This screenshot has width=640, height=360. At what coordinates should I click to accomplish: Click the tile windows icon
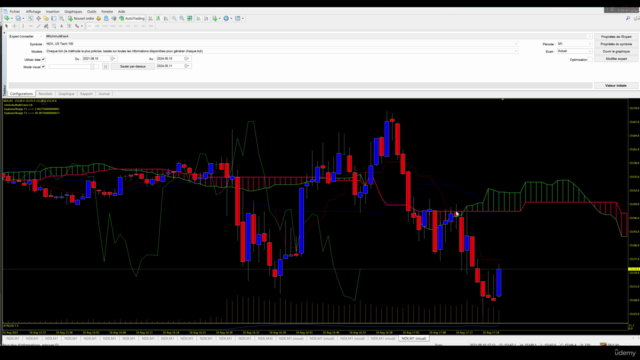190,18
